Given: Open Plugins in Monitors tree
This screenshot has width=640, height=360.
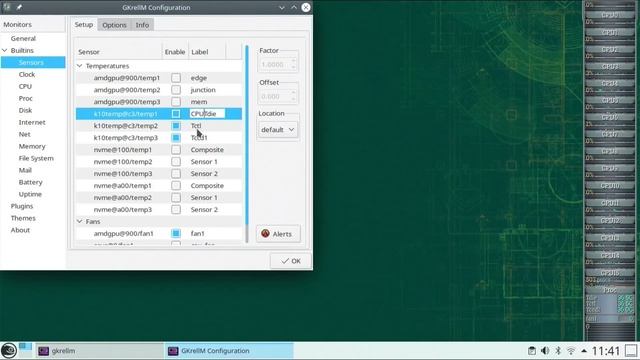Looking at the screenshot, I should pos(22,206).
